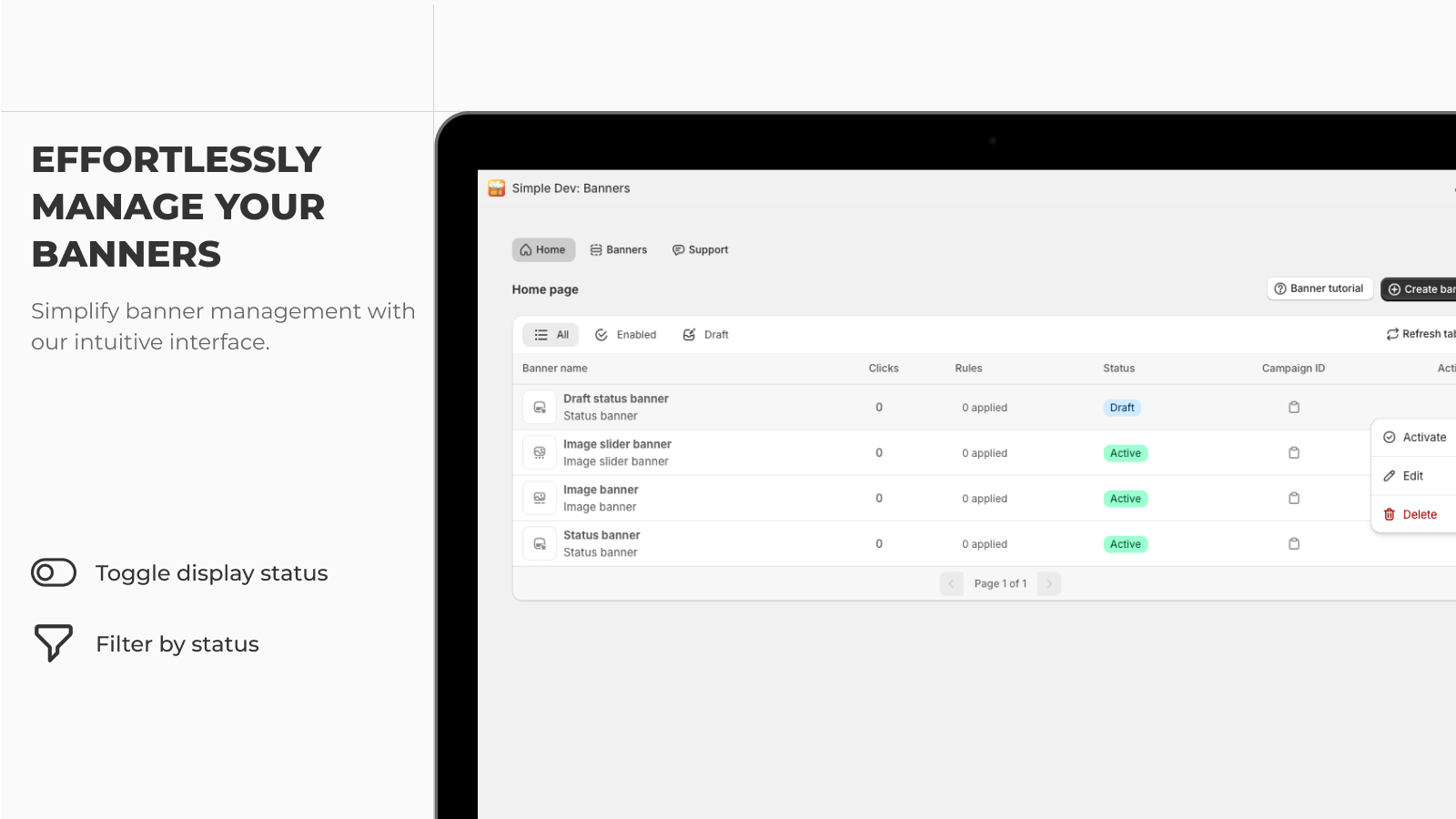Copy Campaign ID of Image banner row
Screen dimensions: 1456x819
pos(1293,499)
